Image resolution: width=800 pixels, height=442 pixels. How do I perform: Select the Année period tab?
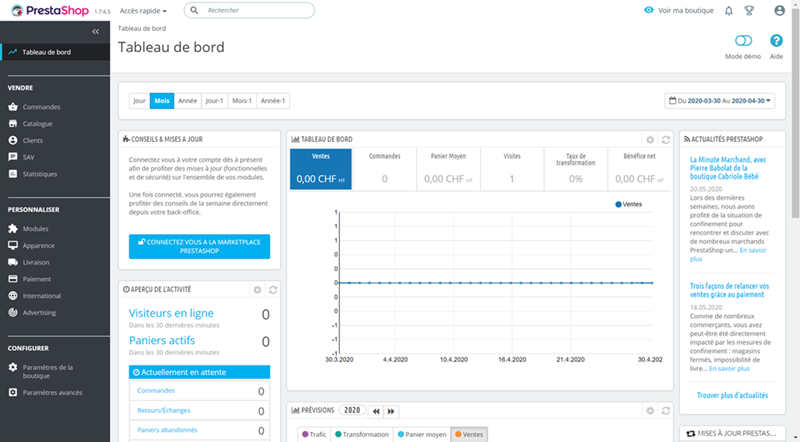pyautogui.click(x=188, y=101)
